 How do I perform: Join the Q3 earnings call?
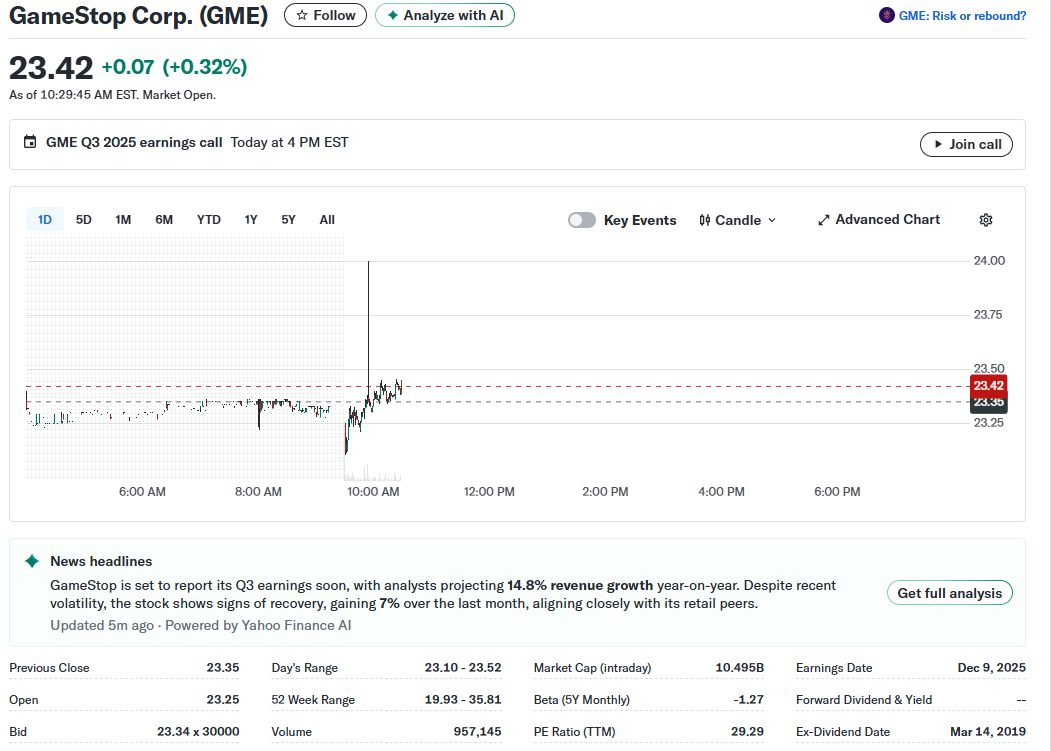pos(966,144)
